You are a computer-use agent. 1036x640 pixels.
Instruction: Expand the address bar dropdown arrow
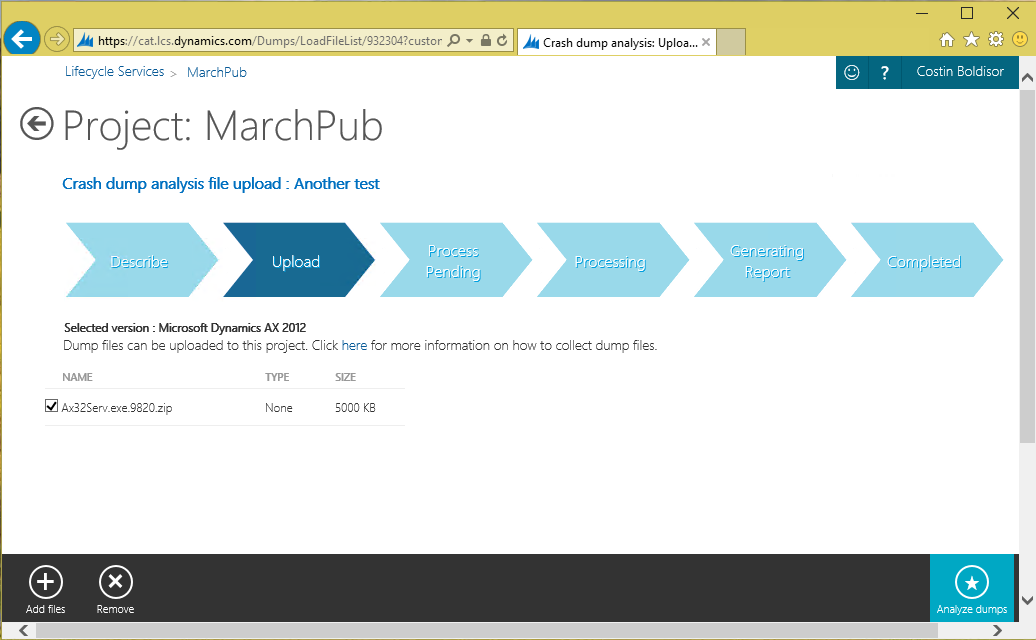(469, 41)
